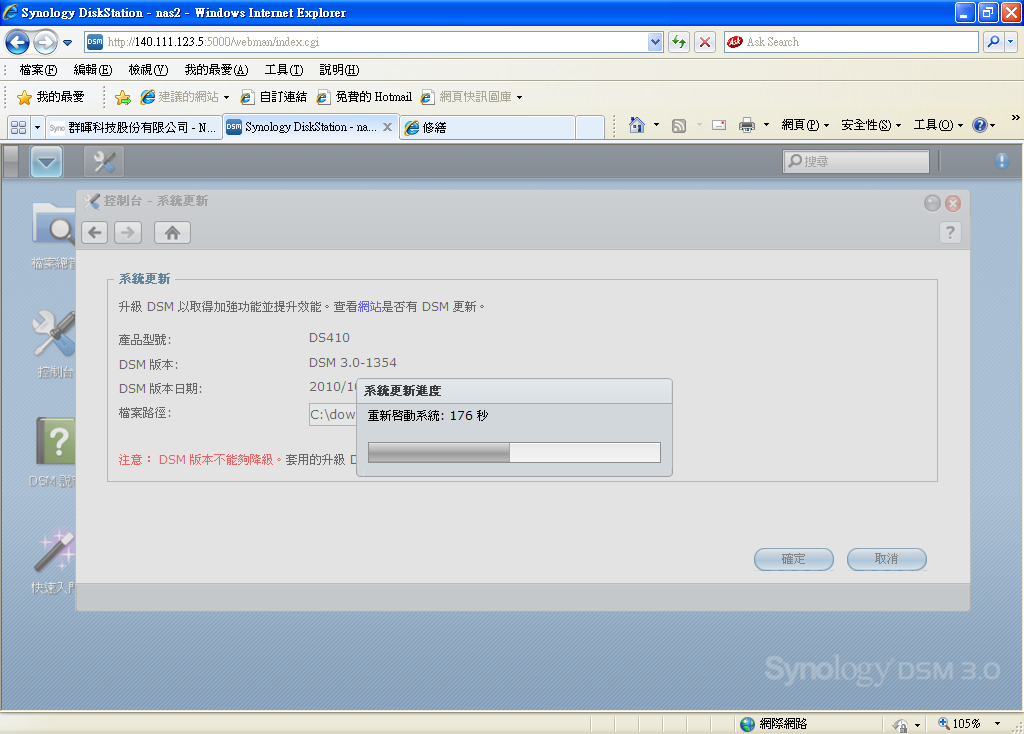Click the DSM notification alert icon
This screenshot has height=734, width=1024.
(1002, 161)
